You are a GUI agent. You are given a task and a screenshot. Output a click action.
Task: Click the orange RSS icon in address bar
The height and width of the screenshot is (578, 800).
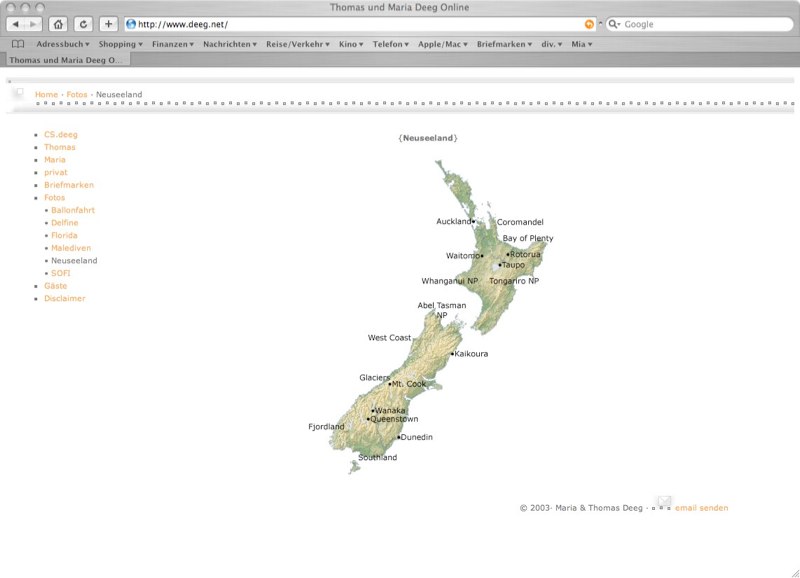[589, 24]
